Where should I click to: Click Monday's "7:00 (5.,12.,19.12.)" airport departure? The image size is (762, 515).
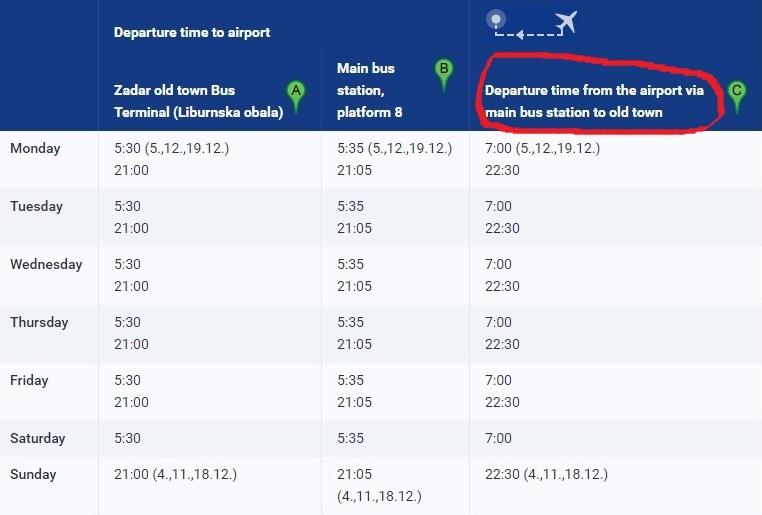pos(541,148)
